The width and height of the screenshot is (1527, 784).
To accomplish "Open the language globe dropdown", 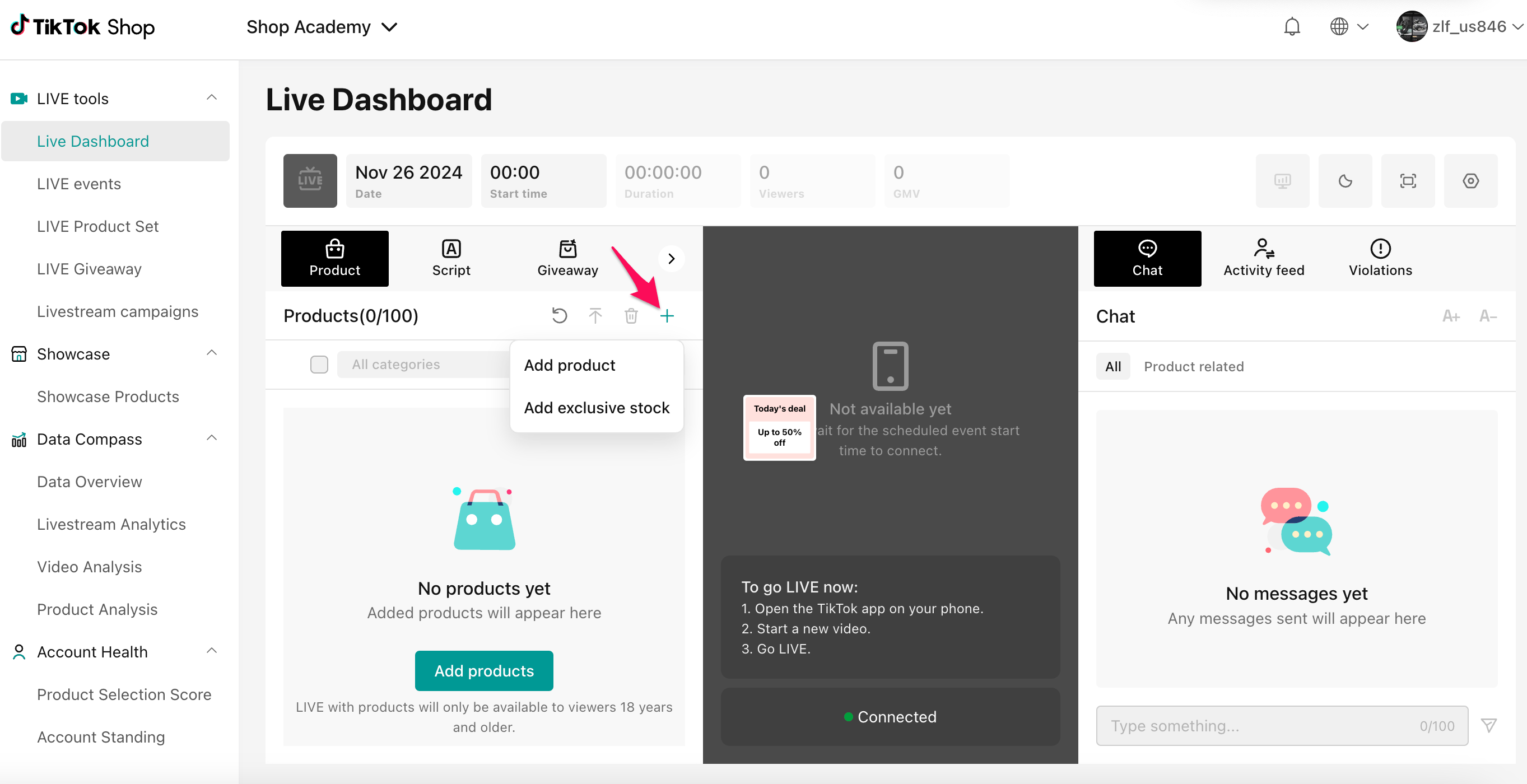I will point(1348,27).
